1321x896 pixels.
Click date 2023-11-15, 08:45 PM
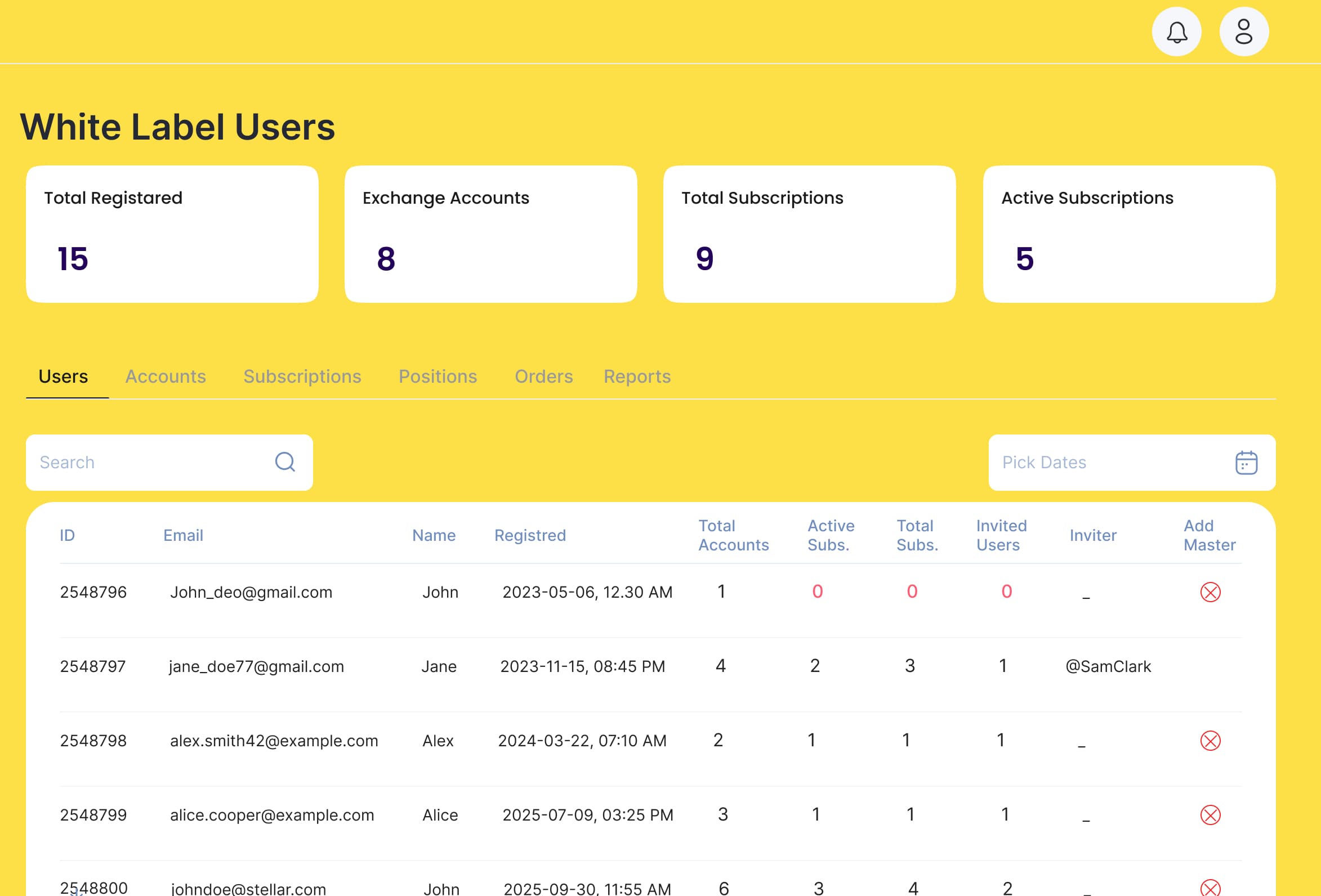tap(583, 666)
